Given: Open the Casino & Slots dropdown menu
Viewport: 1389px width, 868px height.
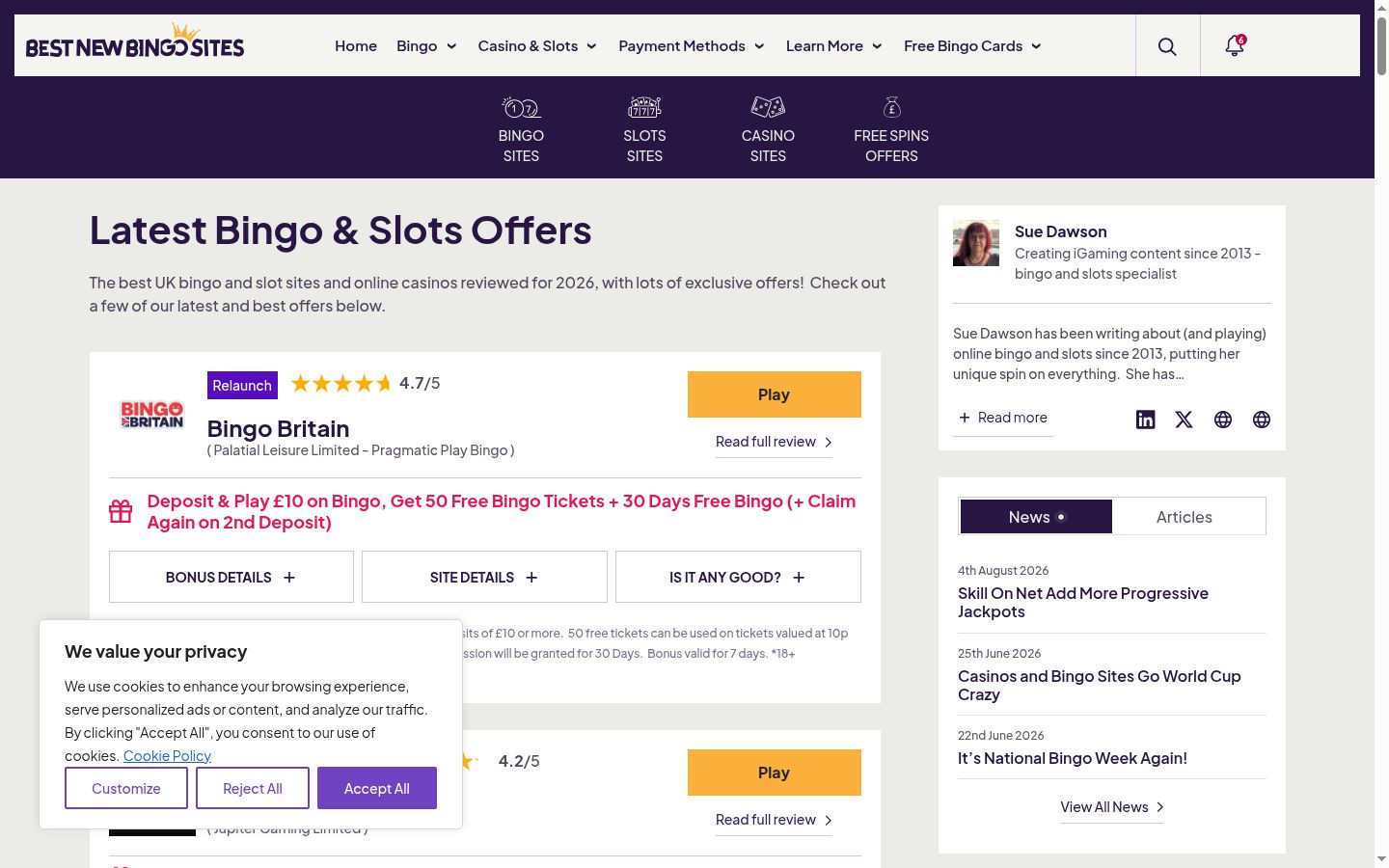Looking at the screenshot, I should [537, 46].
